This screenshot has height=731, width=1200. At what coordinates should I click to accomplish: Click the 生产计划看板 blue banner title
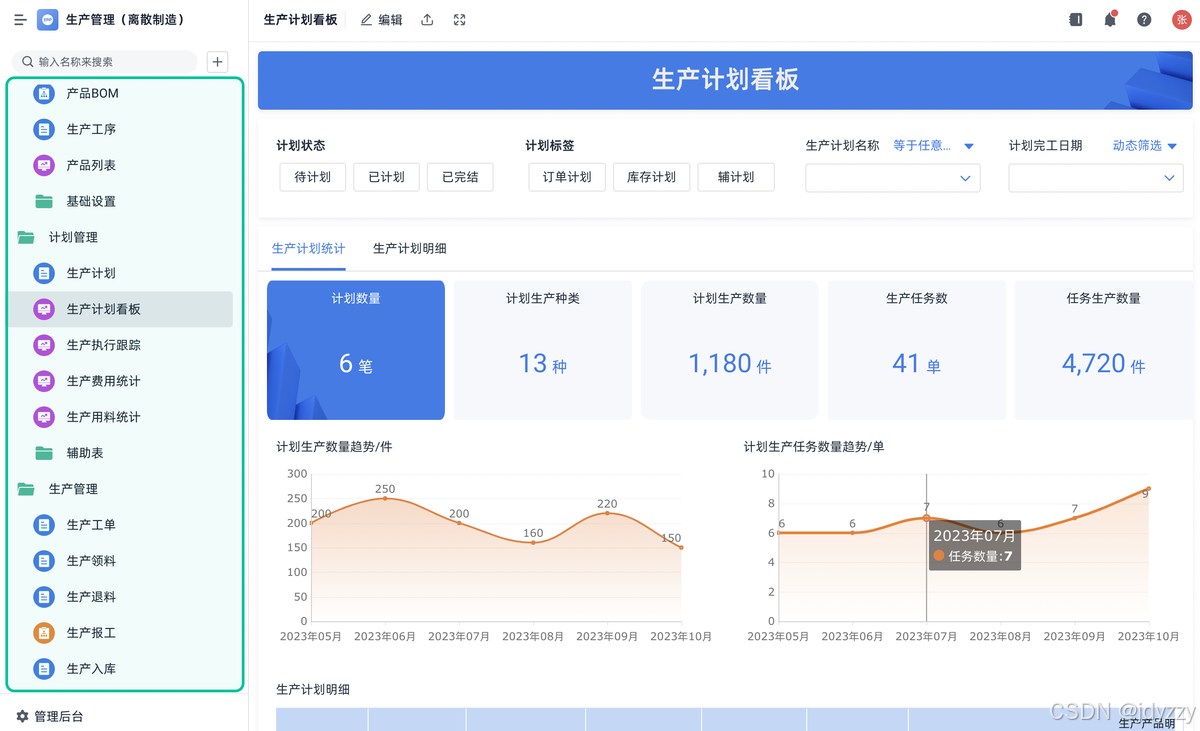(725, 80)
